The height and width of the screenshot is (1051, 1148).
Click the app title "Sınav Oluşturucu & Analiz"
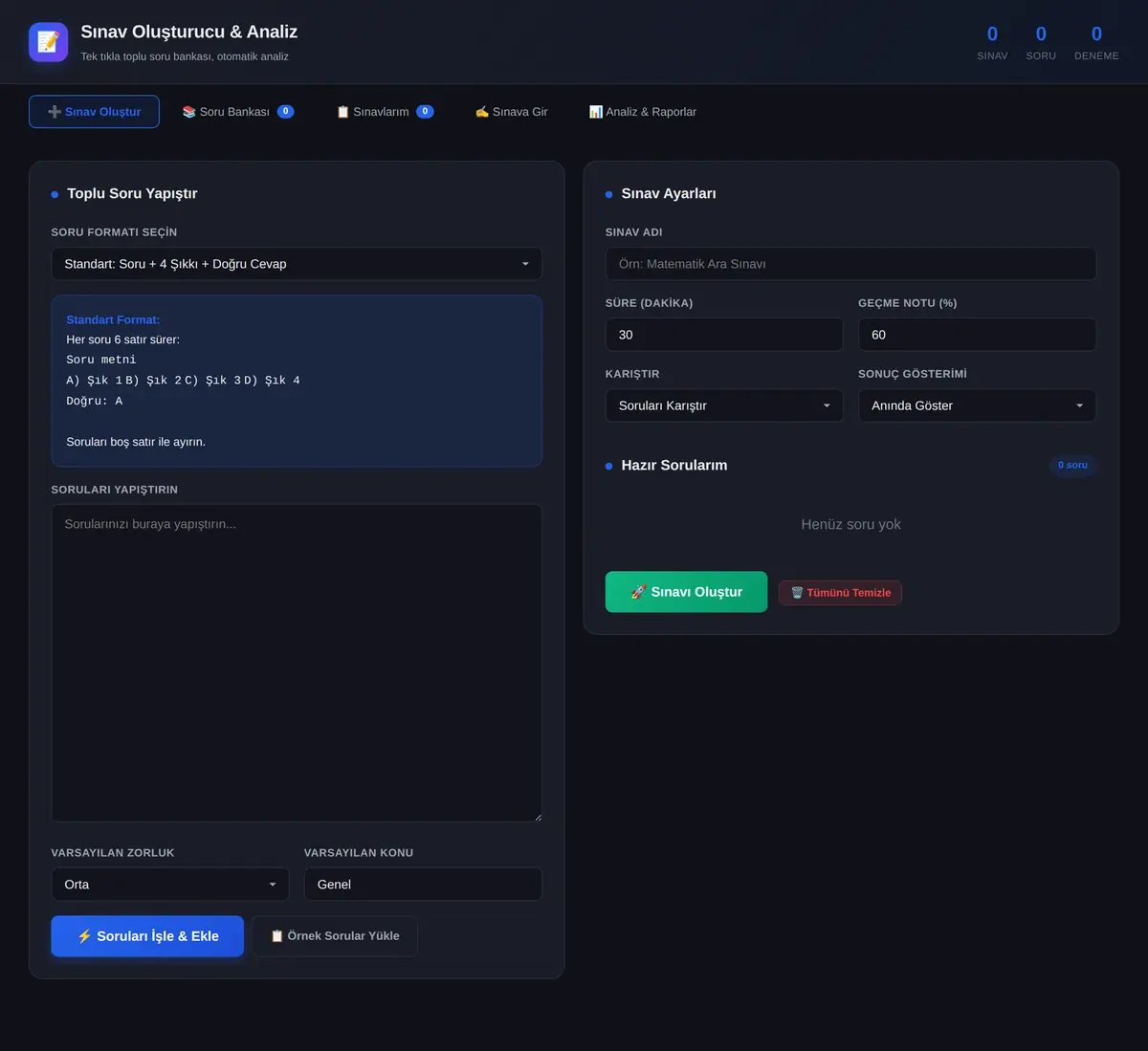pos(188,32)
